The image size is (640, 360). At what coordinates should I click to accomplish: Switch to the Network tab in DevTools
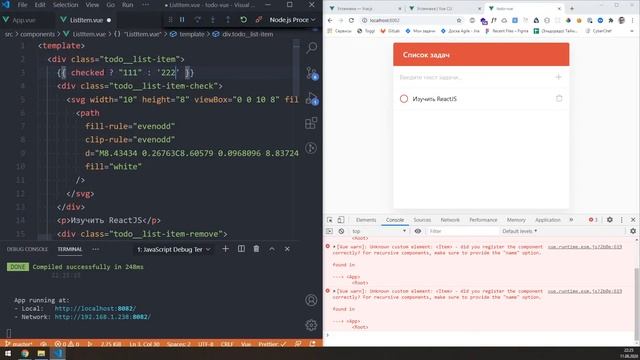click(x=450, y=220)
